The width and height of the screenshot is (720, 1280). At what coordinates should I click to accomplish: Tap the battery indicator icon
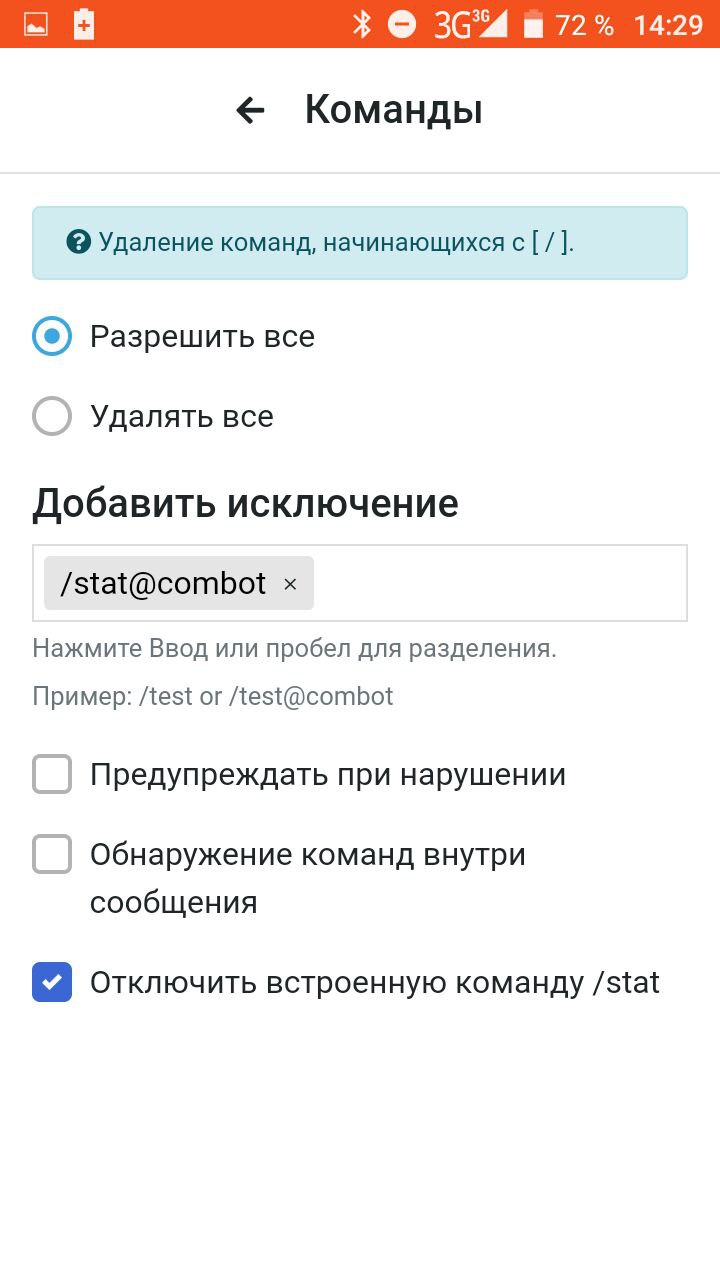coord(534,24)
